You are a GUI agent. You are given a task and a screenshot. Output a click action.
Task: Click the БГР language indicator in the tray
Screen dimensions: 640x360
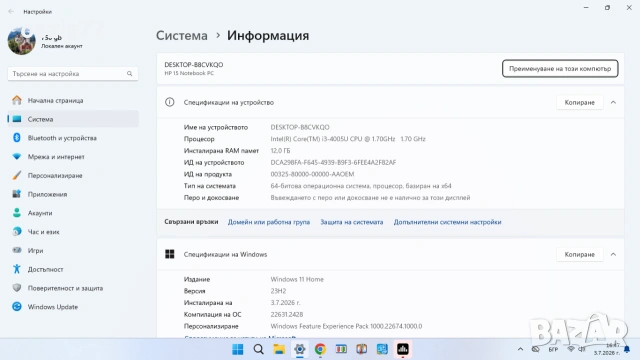(553, 350)
